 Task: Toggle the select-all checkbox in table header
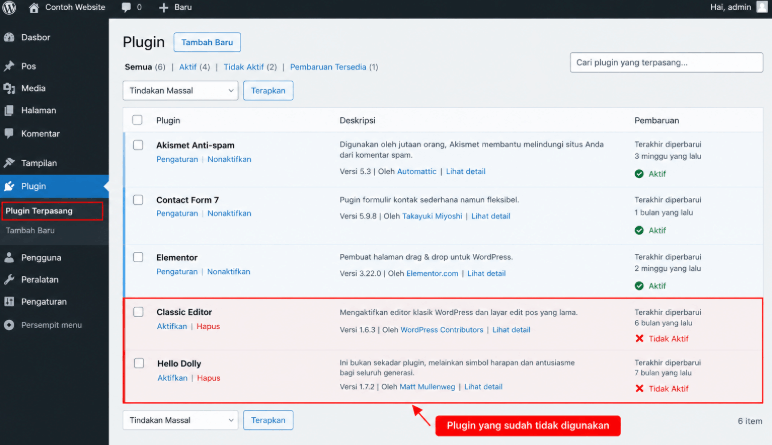pyautogui.click(x=137, y=120)
